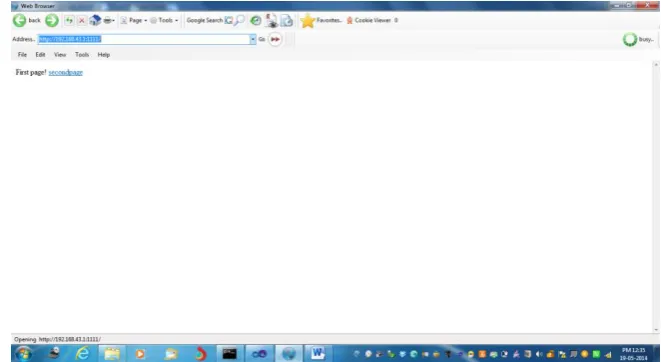Expand the Page dropdown in the toolbar
661x362 pixels.
pyautogui.click(x=134, y=20)
